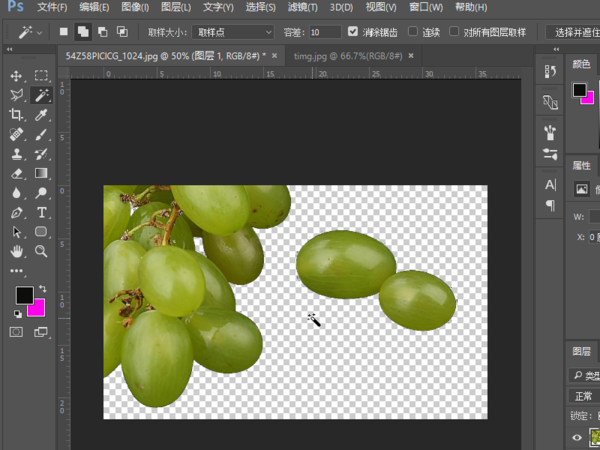Click the 容差 tolerance input field

click(325, 33)
